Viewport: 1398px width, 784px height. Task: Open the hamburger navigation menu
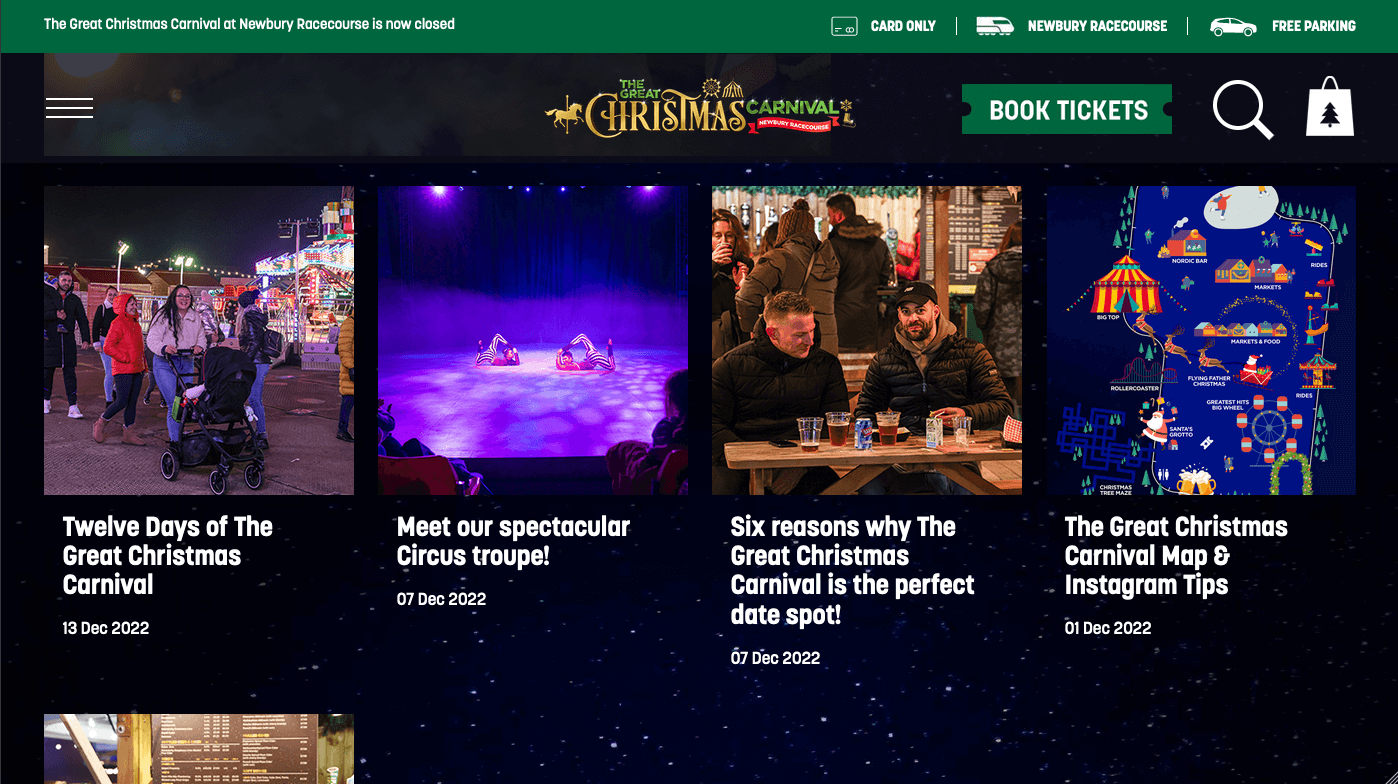pos(69,108)
